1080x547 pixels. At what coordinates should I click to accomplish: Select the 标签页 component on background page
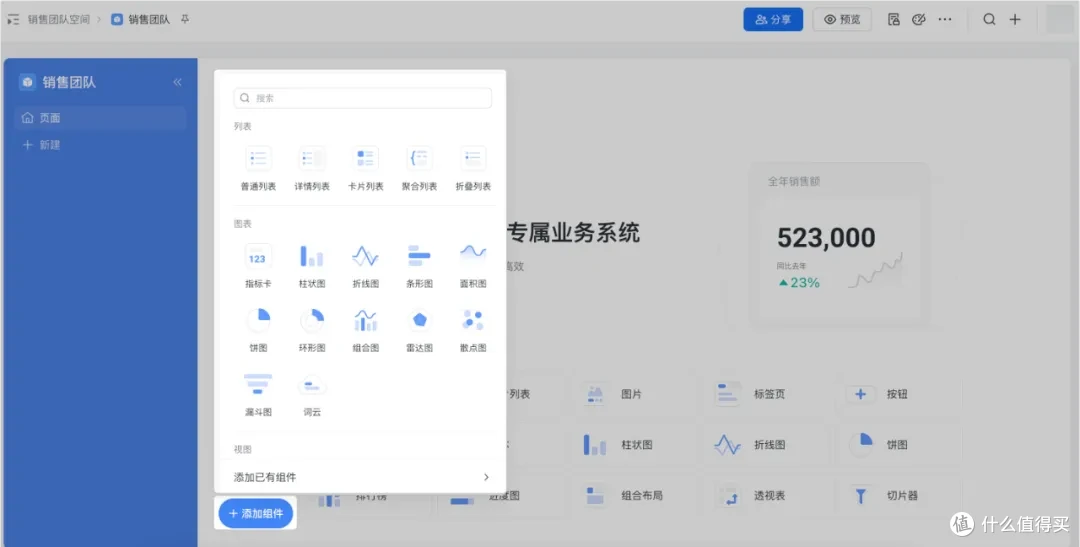tap(764, 394)
